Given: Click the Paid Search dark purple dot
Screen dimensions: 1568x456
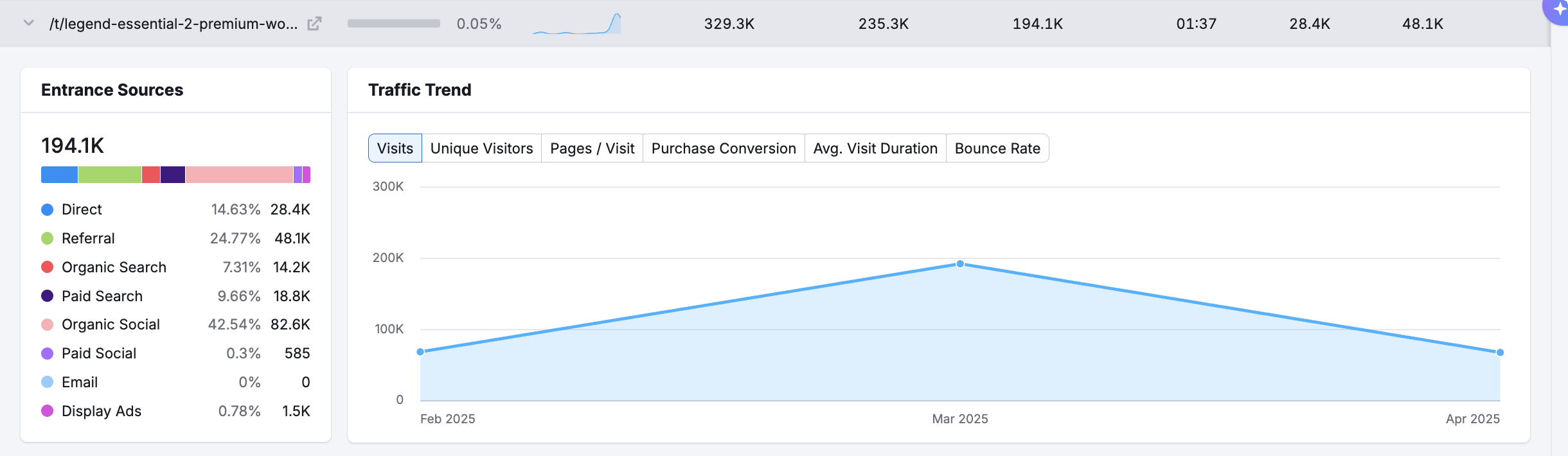Looking at the screenshot, I should (48, 296).
